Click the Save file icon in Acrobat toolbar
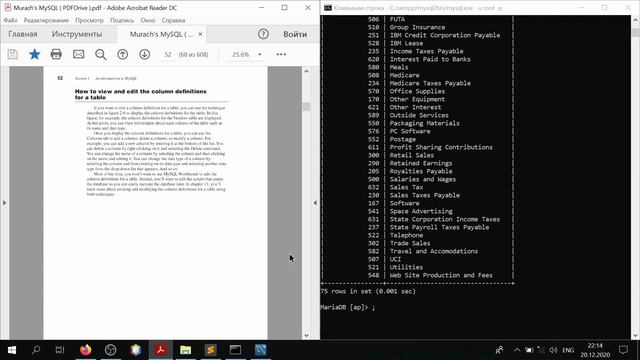640x360 pixels. [x=13, y=54]
